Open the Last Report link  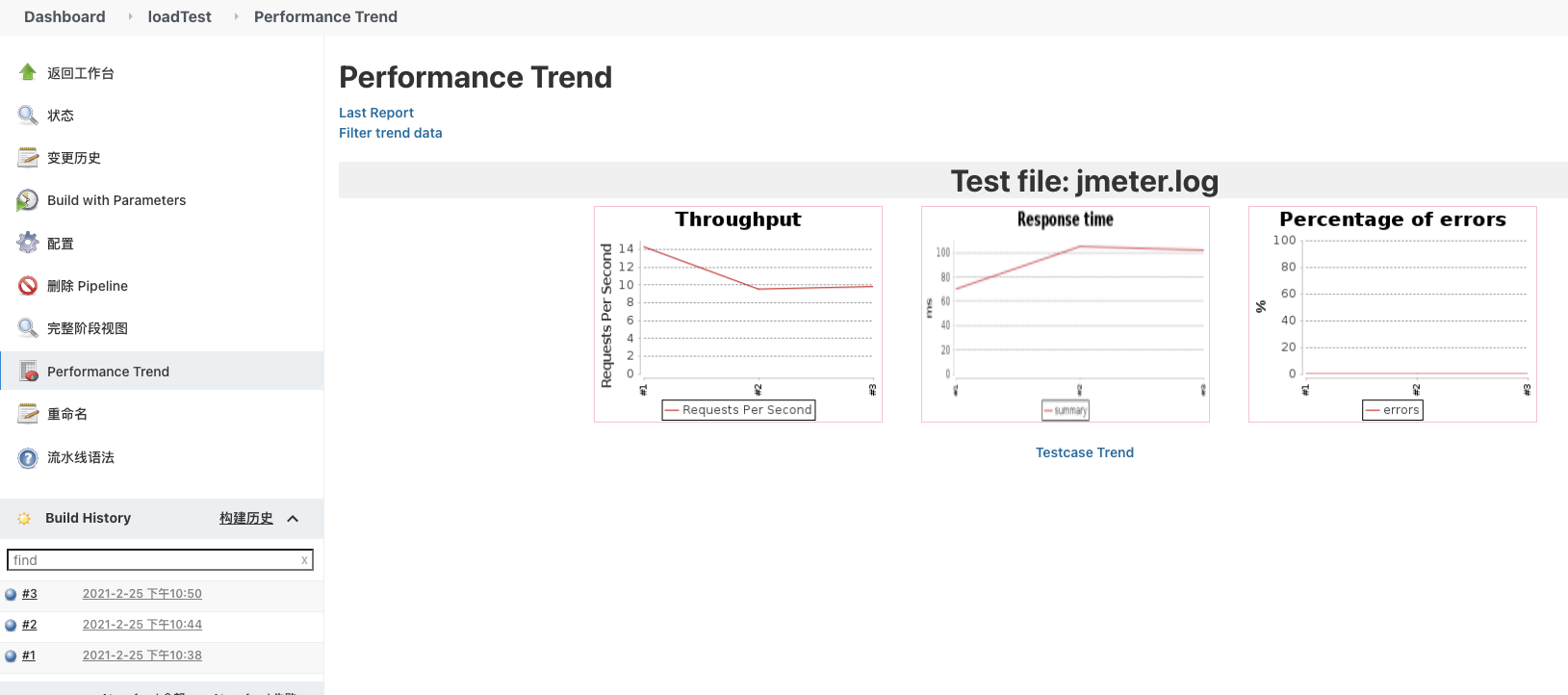(x=376, y=113)
